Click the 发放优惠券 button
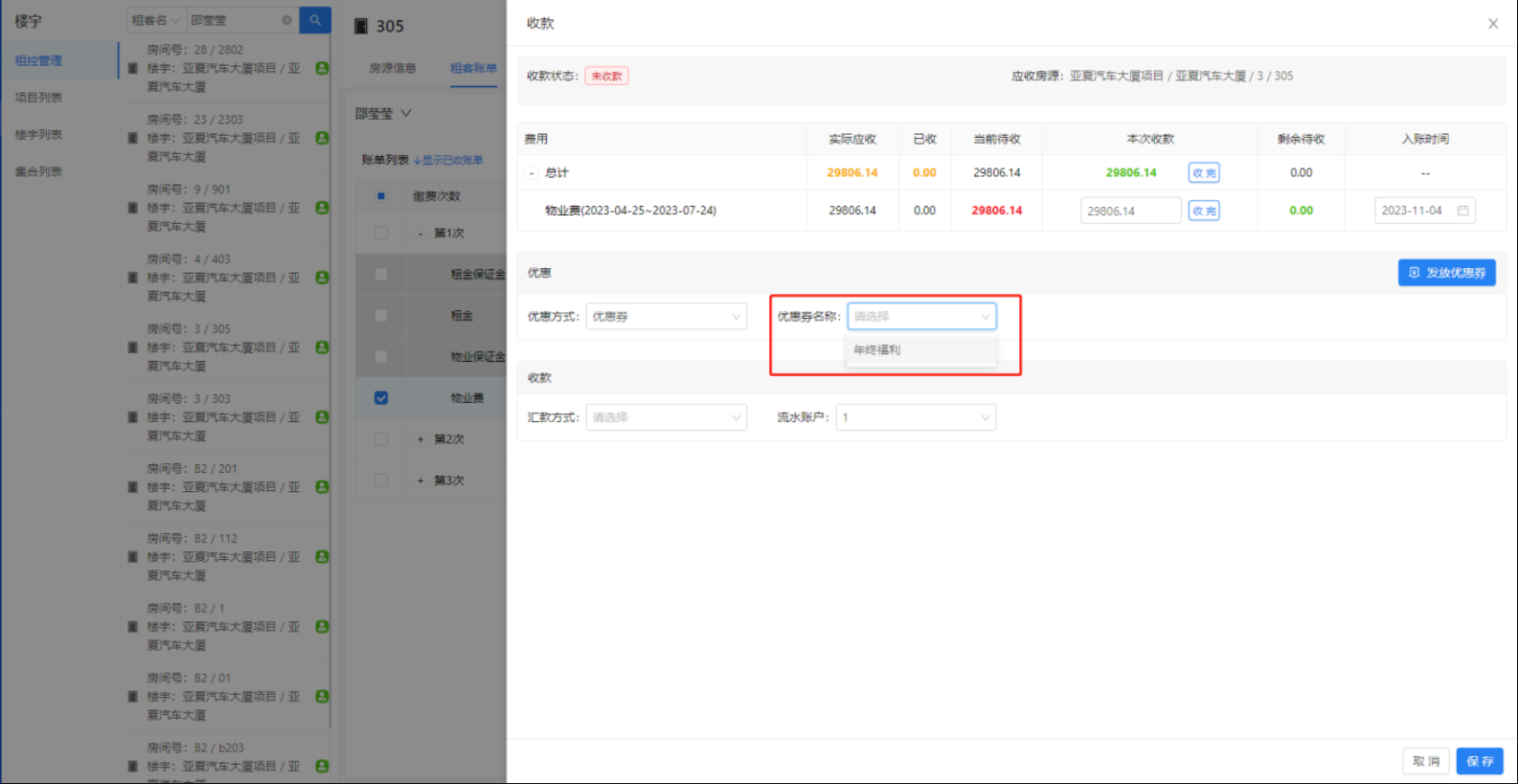The height and width of the screenshot is (784, 1518). (1446, 273)
